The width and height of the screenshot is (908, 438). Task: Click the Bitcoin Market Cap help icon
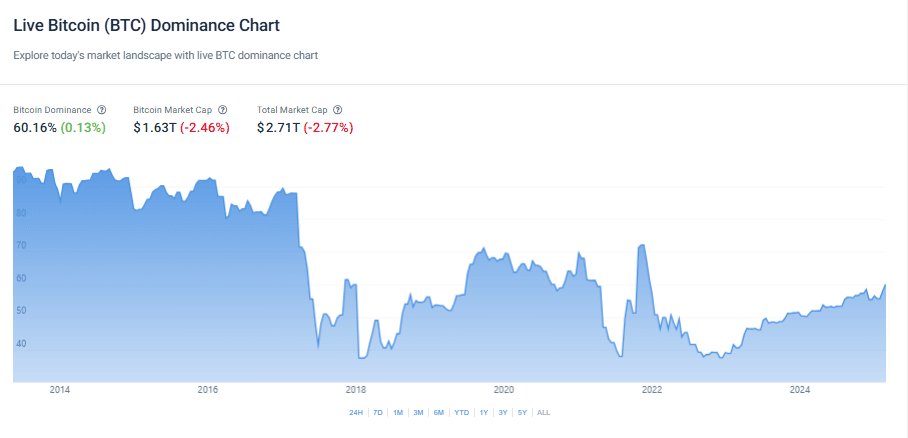(x=222, y=109)
